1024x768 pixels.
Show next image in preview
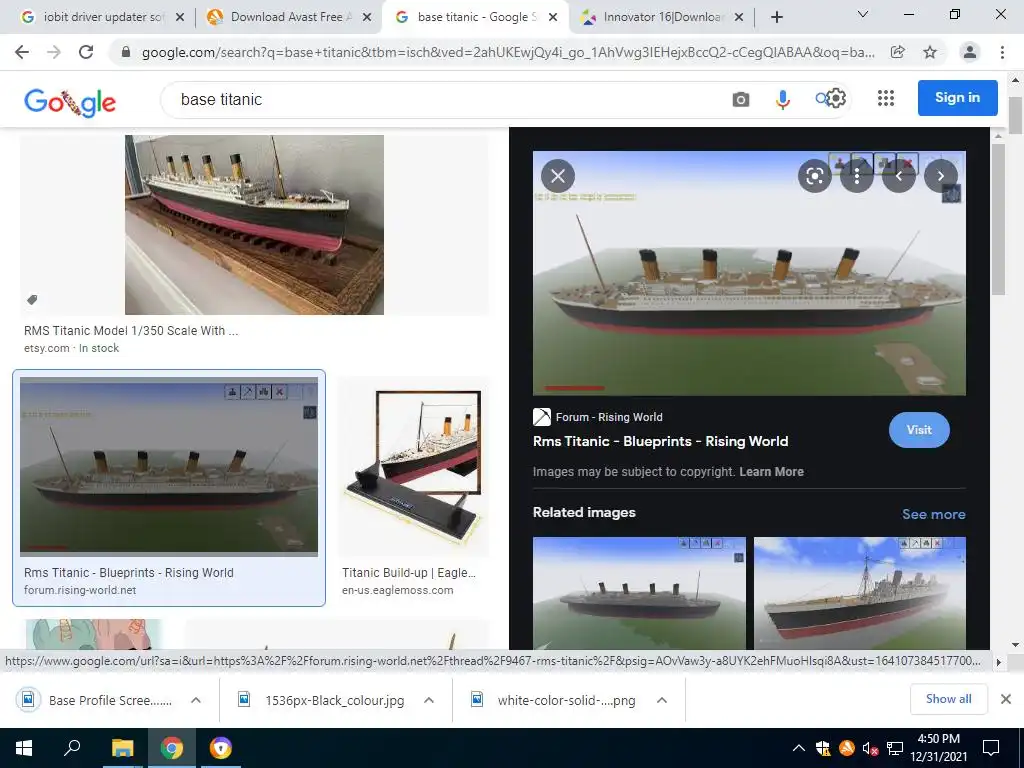coord(940,176)
